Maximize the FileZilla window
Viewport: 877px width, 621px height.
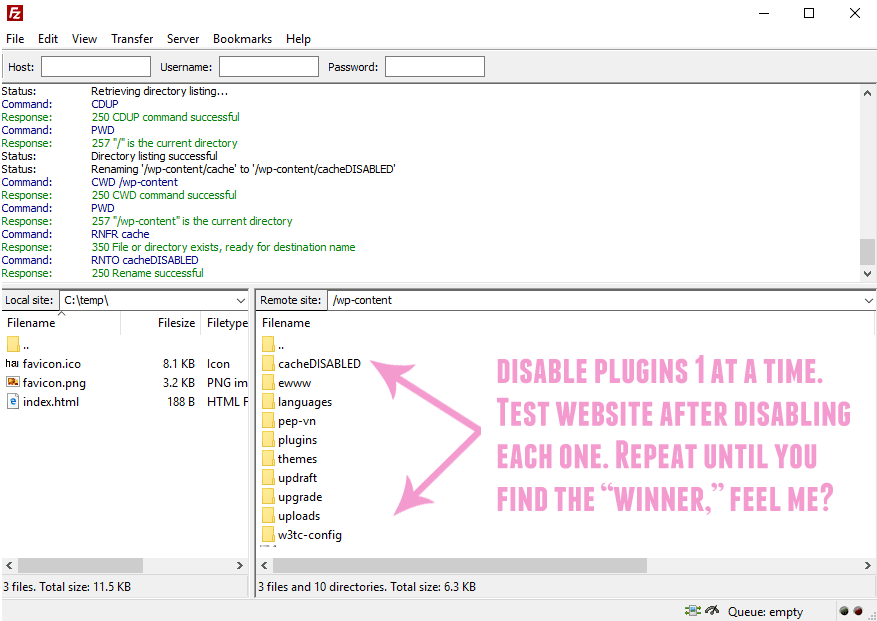(809, 13)
